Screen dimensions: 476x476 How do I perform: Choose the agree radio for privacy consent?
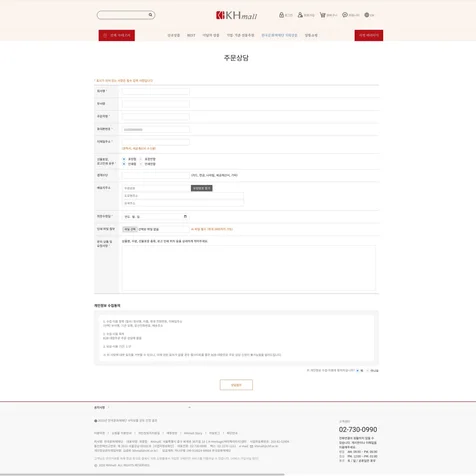pos(358,370)
